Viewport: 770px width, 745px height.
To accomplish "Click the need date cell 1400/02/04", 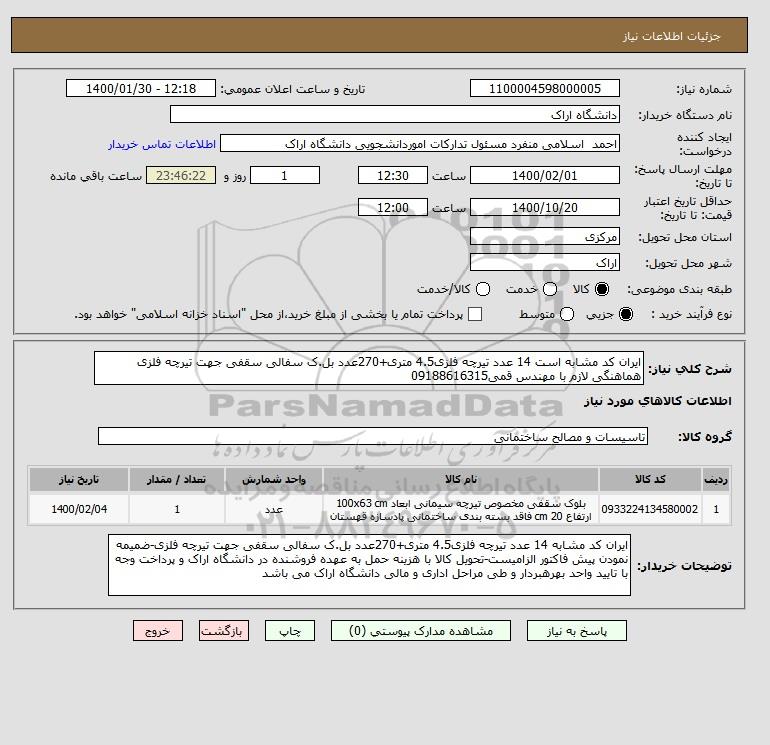I will pos(79,509).
